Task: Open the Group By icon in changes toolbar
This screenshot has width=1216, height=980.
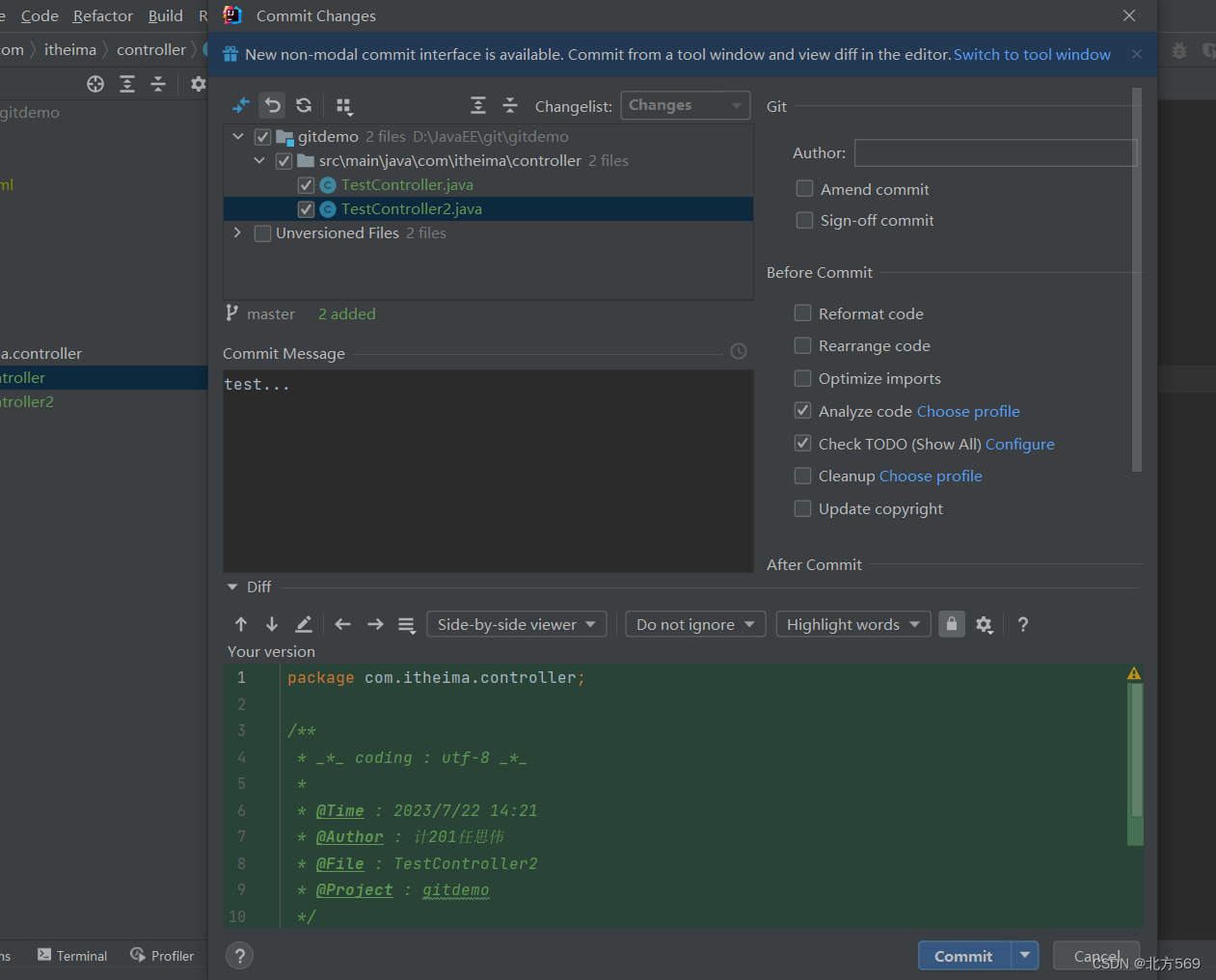Action: [x=344, y=105]
